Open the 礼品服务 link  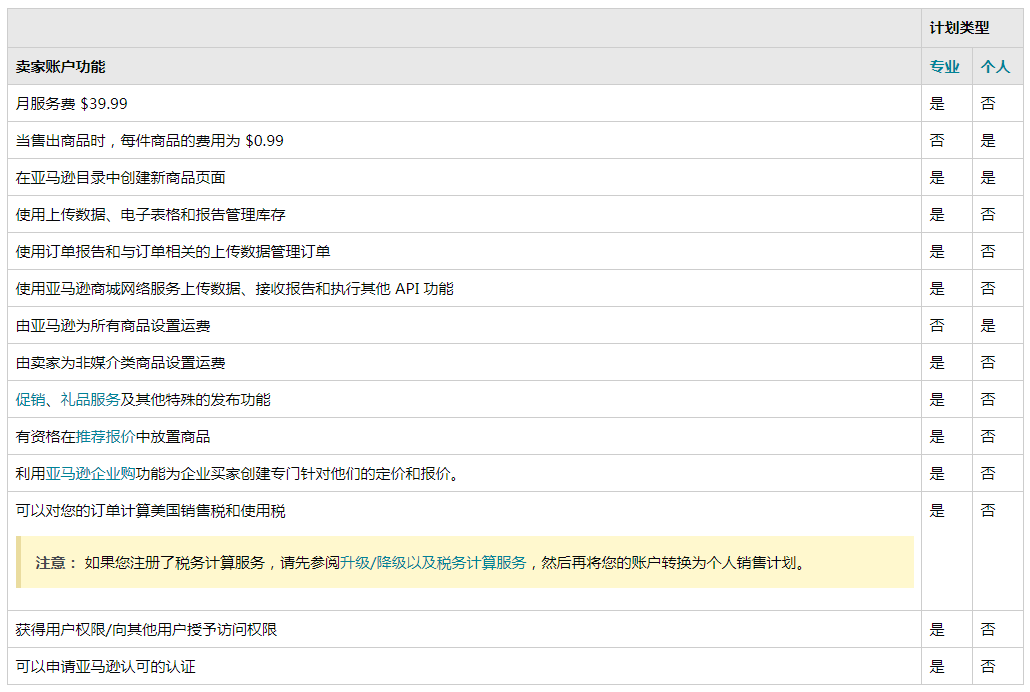(x=90, y=400)
